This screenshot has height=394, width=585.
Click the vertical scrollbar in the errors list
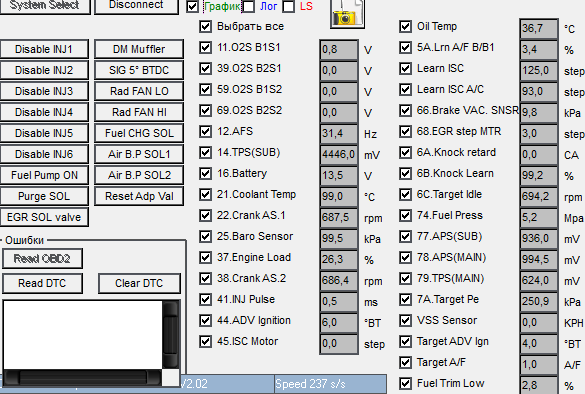(x=171, y=335)
